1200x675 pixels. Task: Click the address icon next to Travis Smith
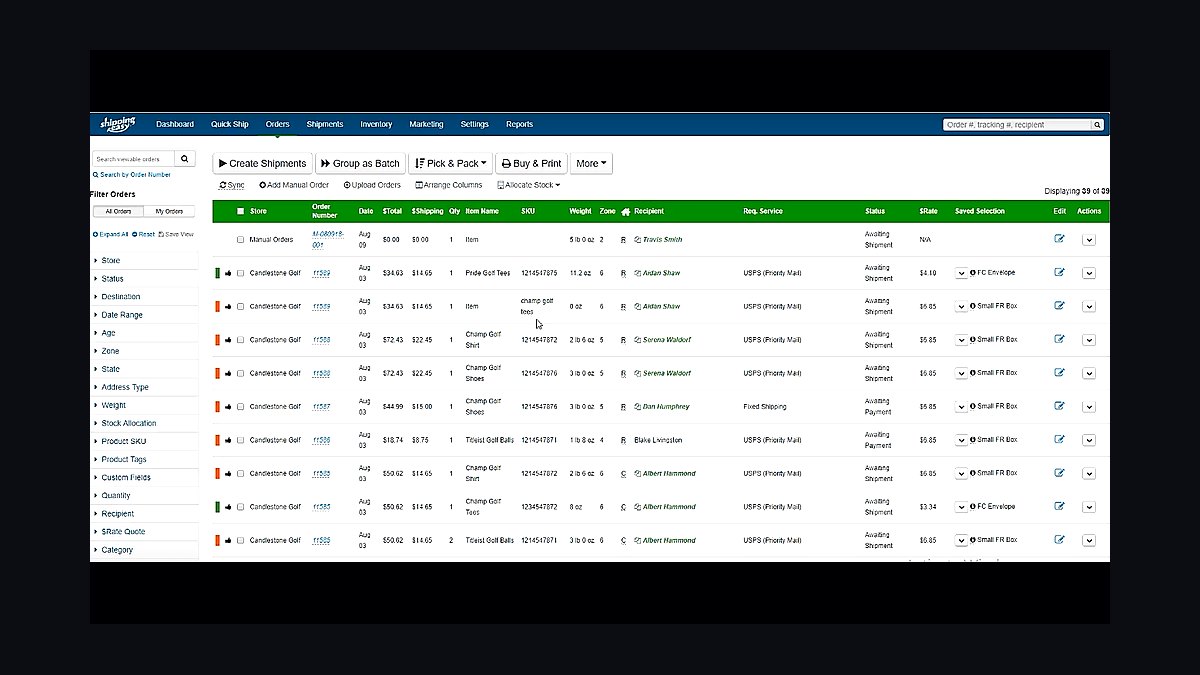pyautogui.click(x=637, y=240)
